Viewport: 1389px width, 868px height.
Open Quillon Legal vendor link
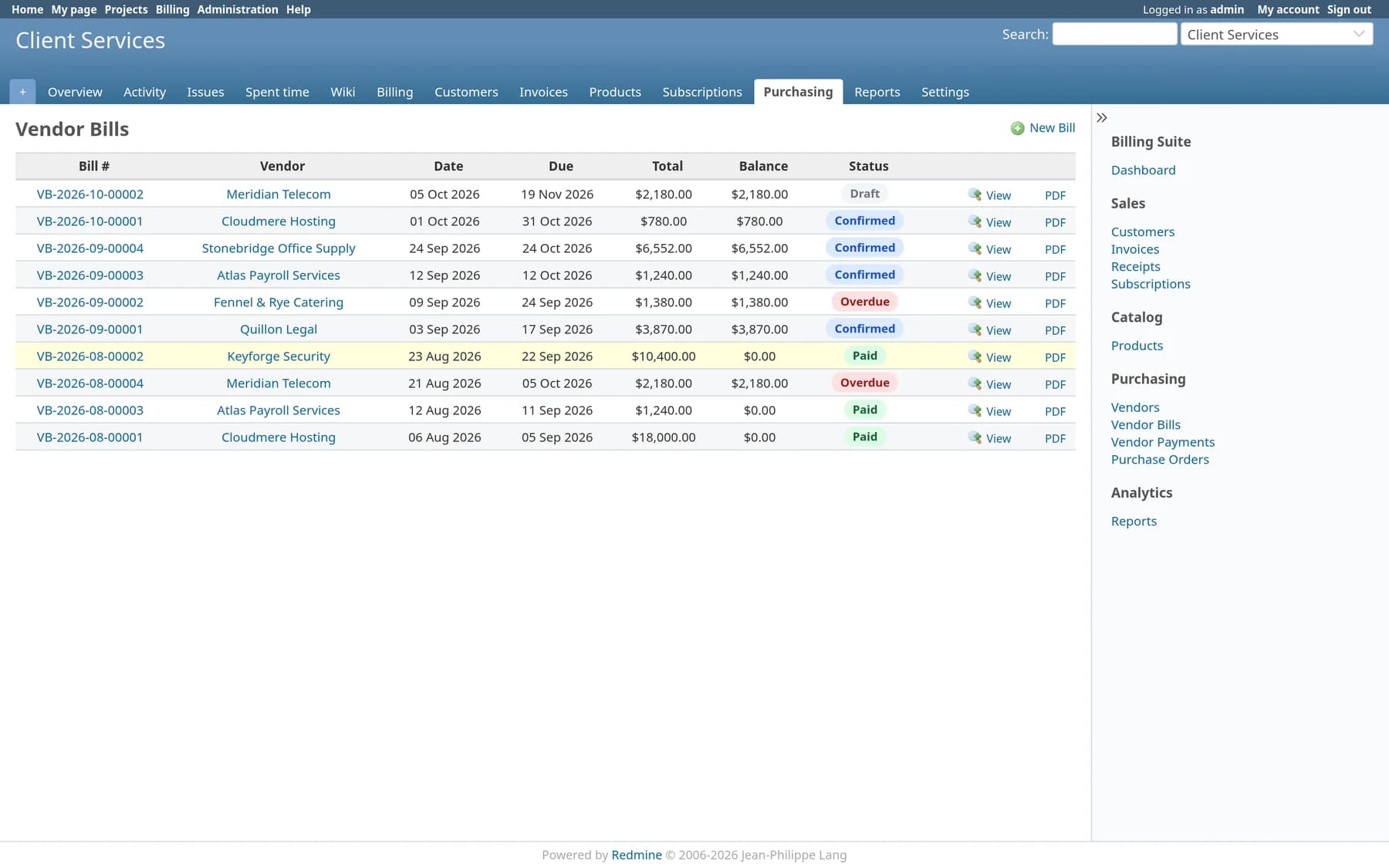point(279,329)
